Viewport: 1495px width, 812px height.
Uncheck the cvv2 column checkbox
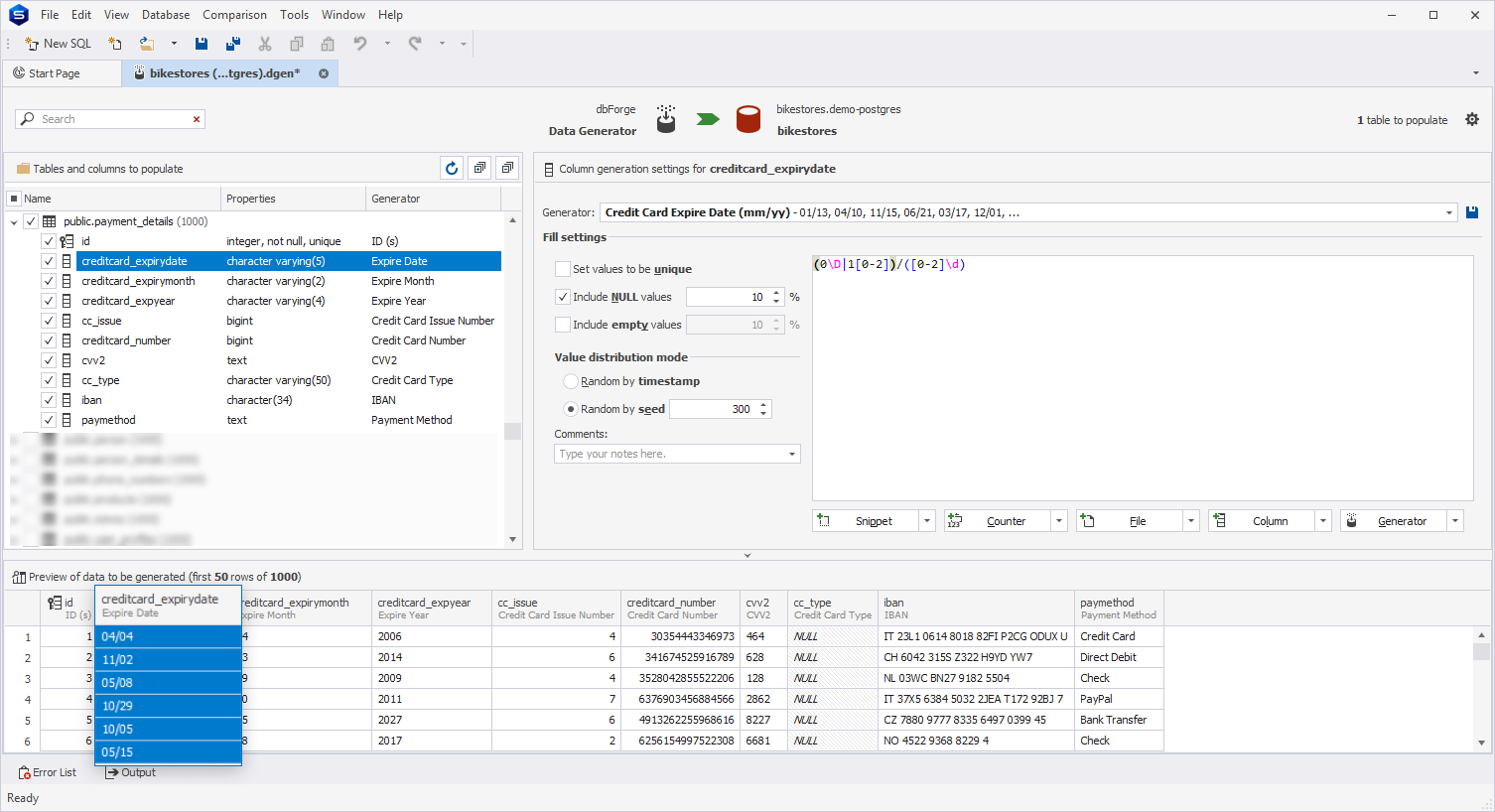click(x=48, y=360)
